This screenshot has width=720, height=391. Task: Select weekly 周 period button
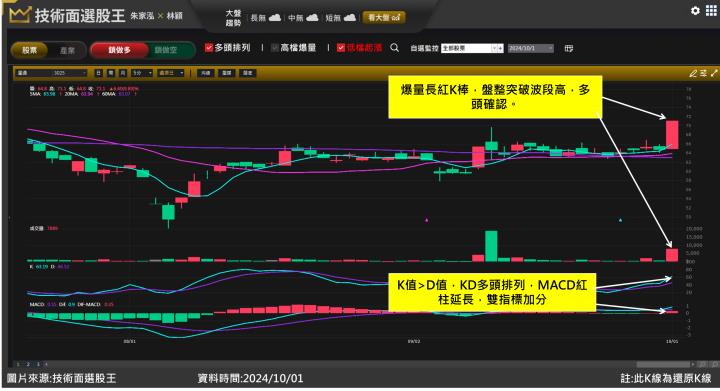click(x=111, y=73)
